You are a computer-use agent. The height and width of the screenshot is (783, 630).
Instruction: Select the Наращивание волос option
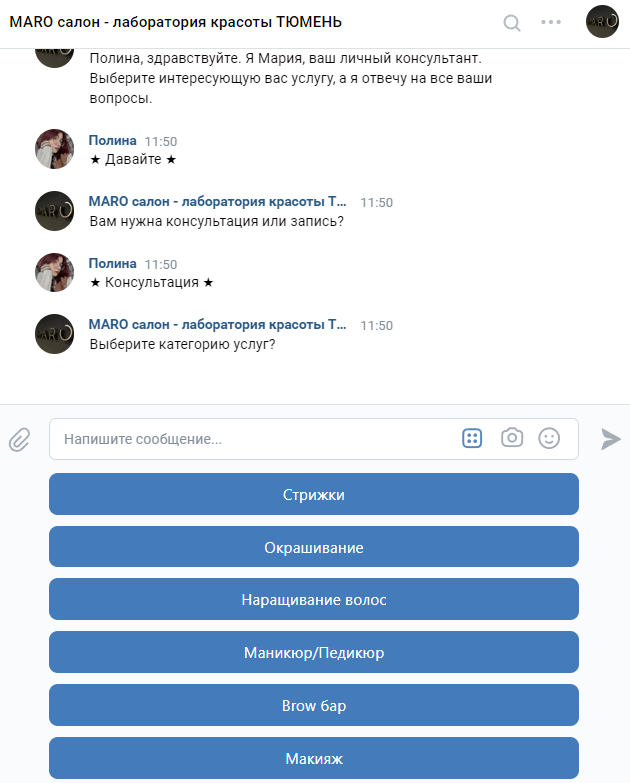[314, 599]
